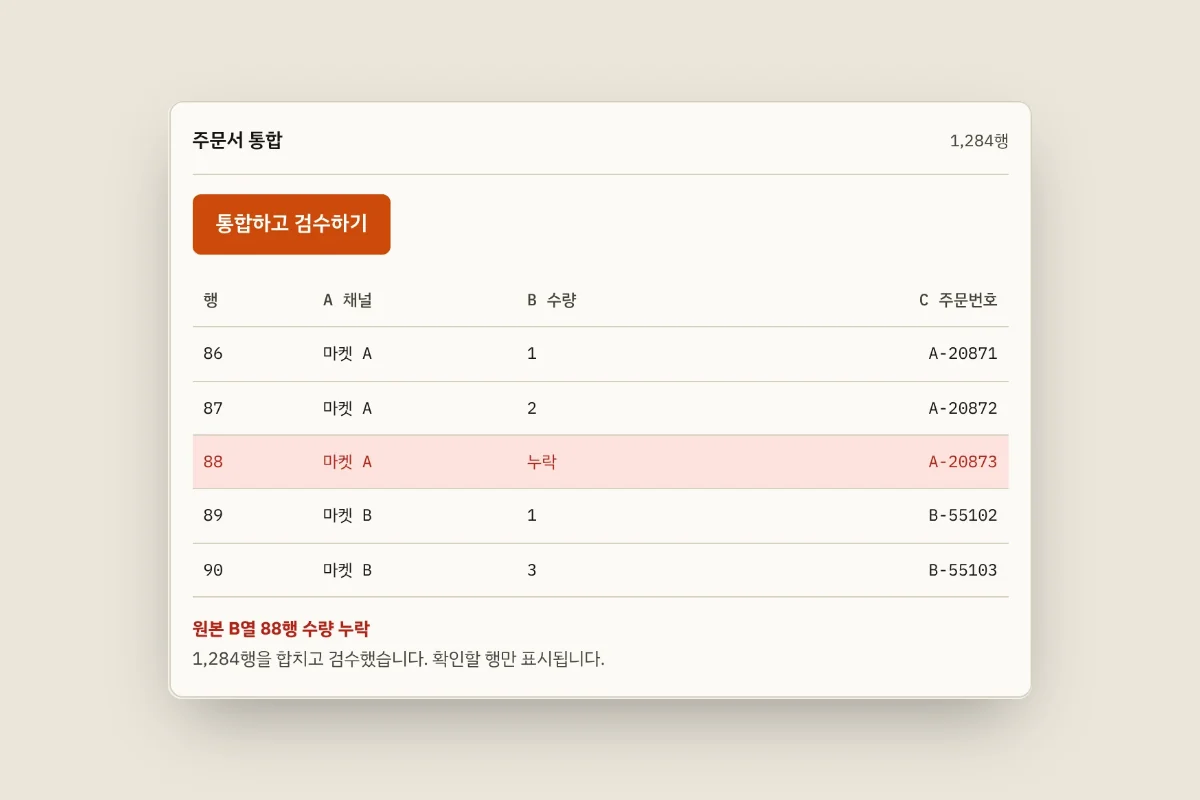The width and height of the screenshot is (1200, 800).
Task: Click the 원본 B열 88행 수량 누락 error
Action: 281,629
